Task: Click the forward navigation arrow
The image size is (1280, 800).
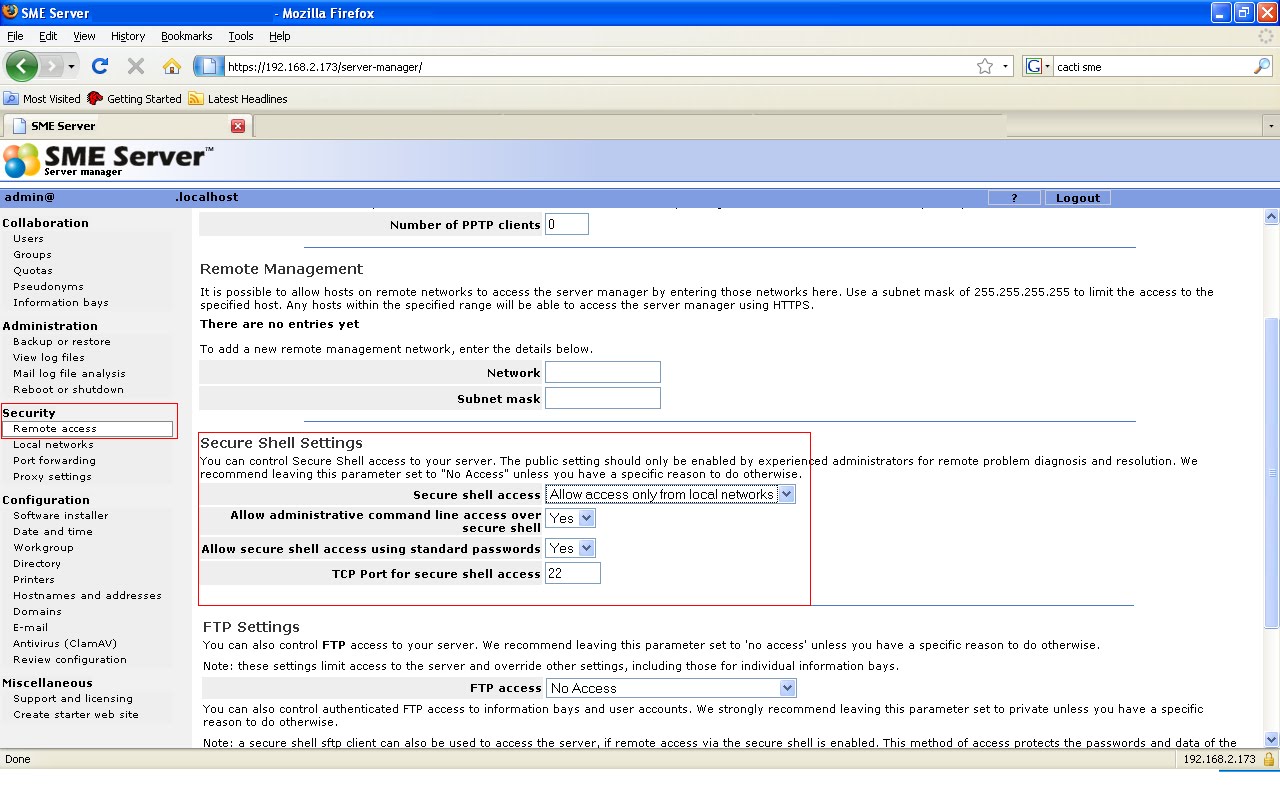Action: coord(52,66)
